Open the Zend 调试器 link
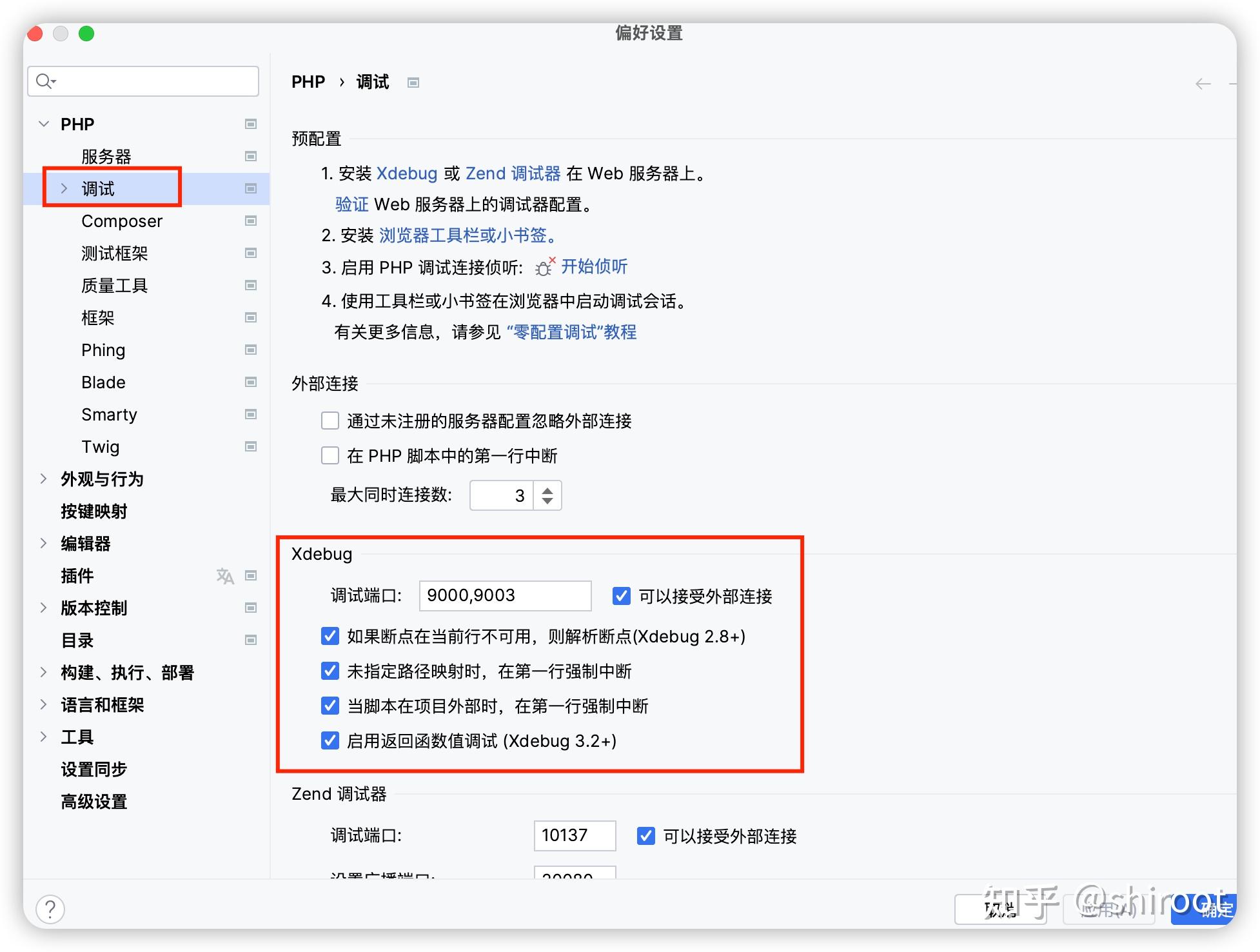Screen dimensions: 1260x952 (x=513, y=174)
